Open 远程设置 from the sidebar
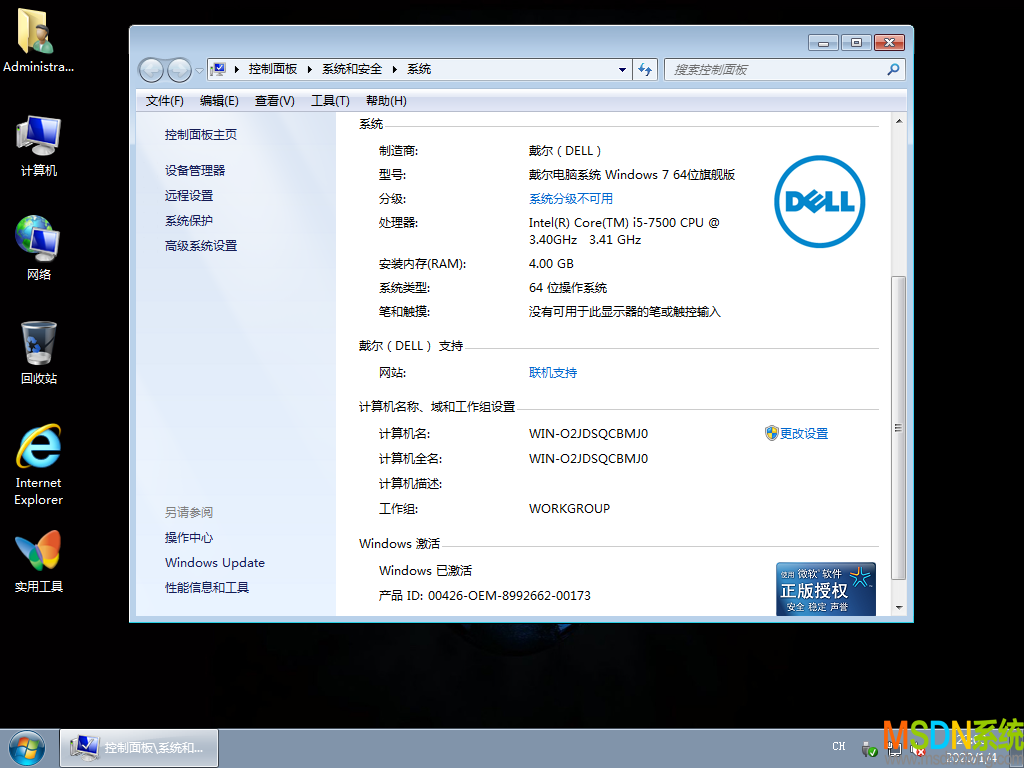 click(189, 195)
